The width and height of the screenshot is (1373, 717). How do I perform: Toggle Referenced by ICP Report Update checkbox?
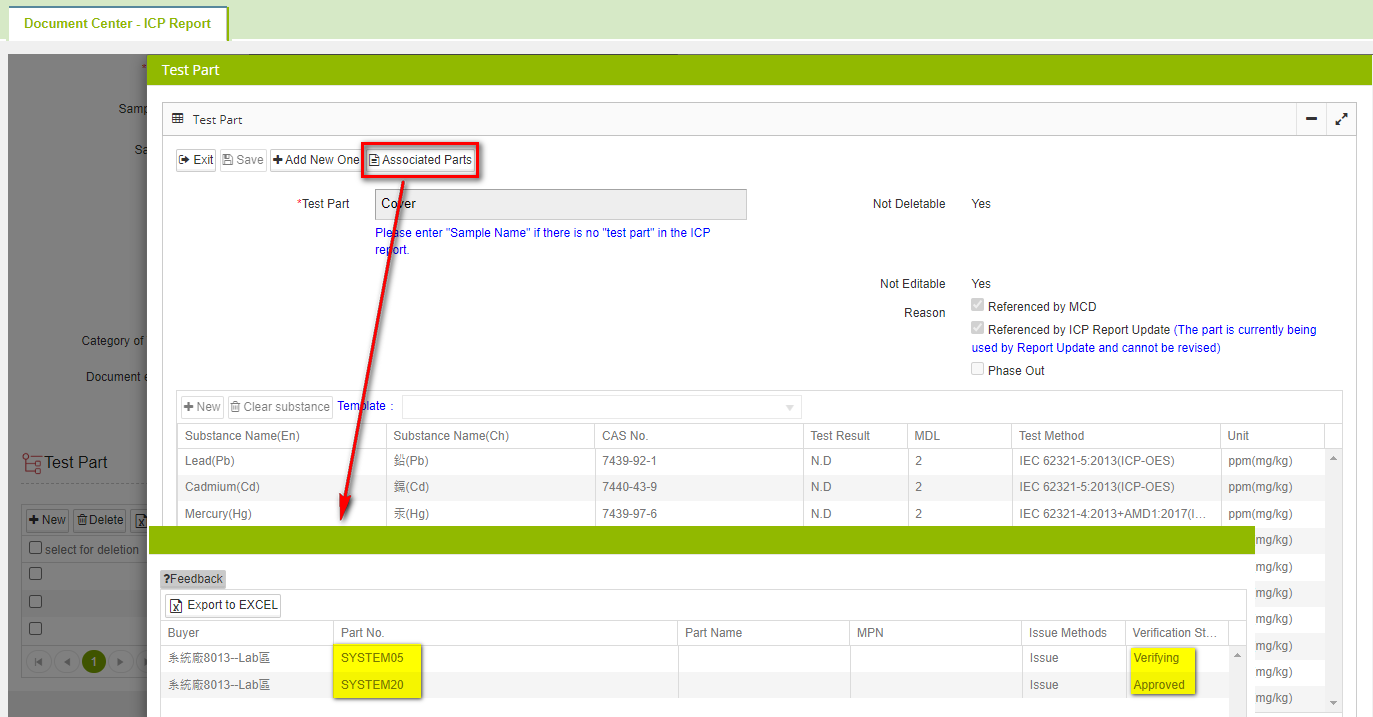click(x=979, y=329)
